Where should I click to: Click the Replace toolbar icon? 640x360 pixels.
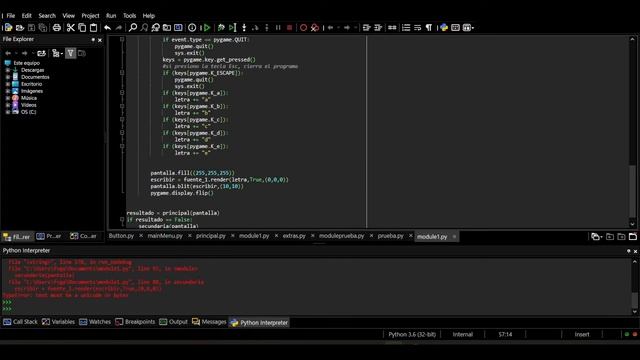(156, 28)
